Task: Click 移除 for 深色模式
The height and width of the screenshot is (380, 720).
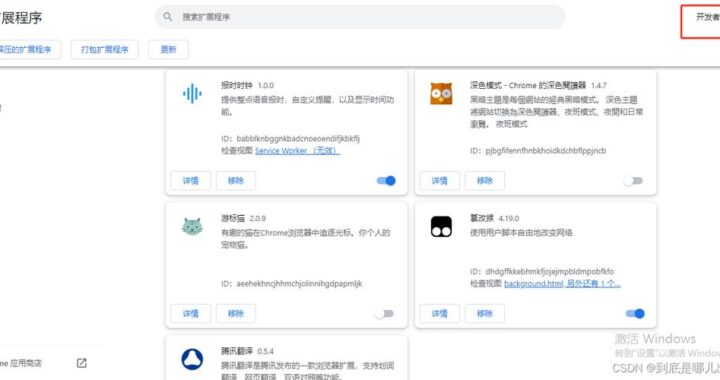Action: click(x=484, y=181)
